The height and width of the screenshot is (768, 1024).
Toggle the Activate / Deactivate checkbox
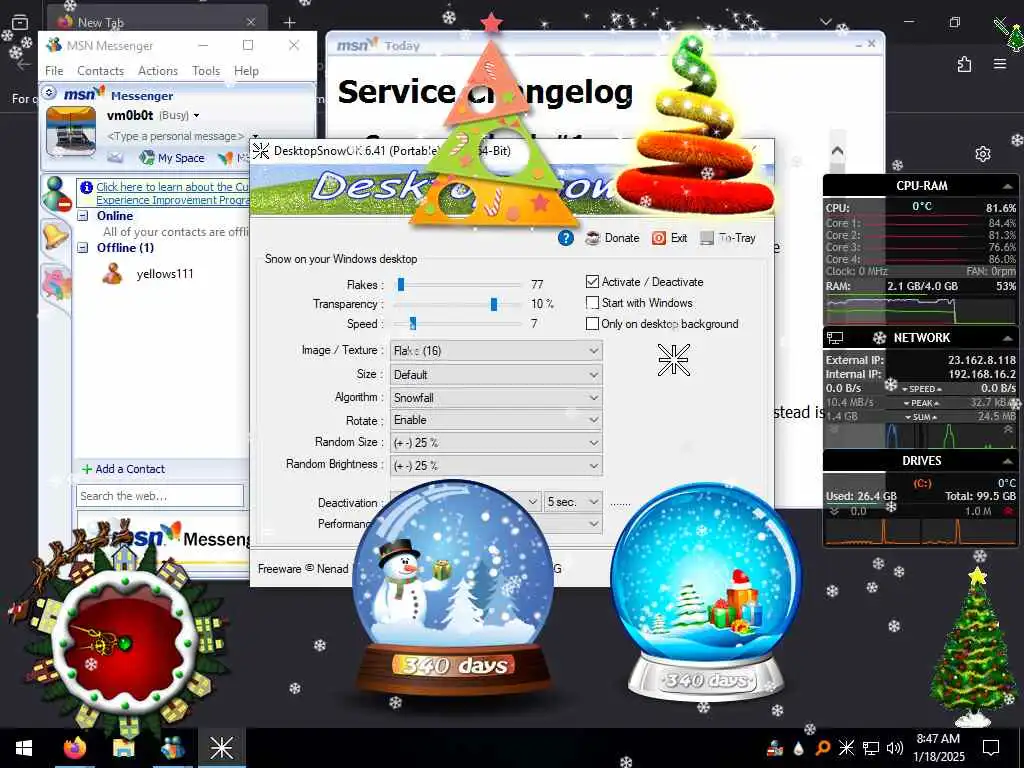[x=592, y=281]
